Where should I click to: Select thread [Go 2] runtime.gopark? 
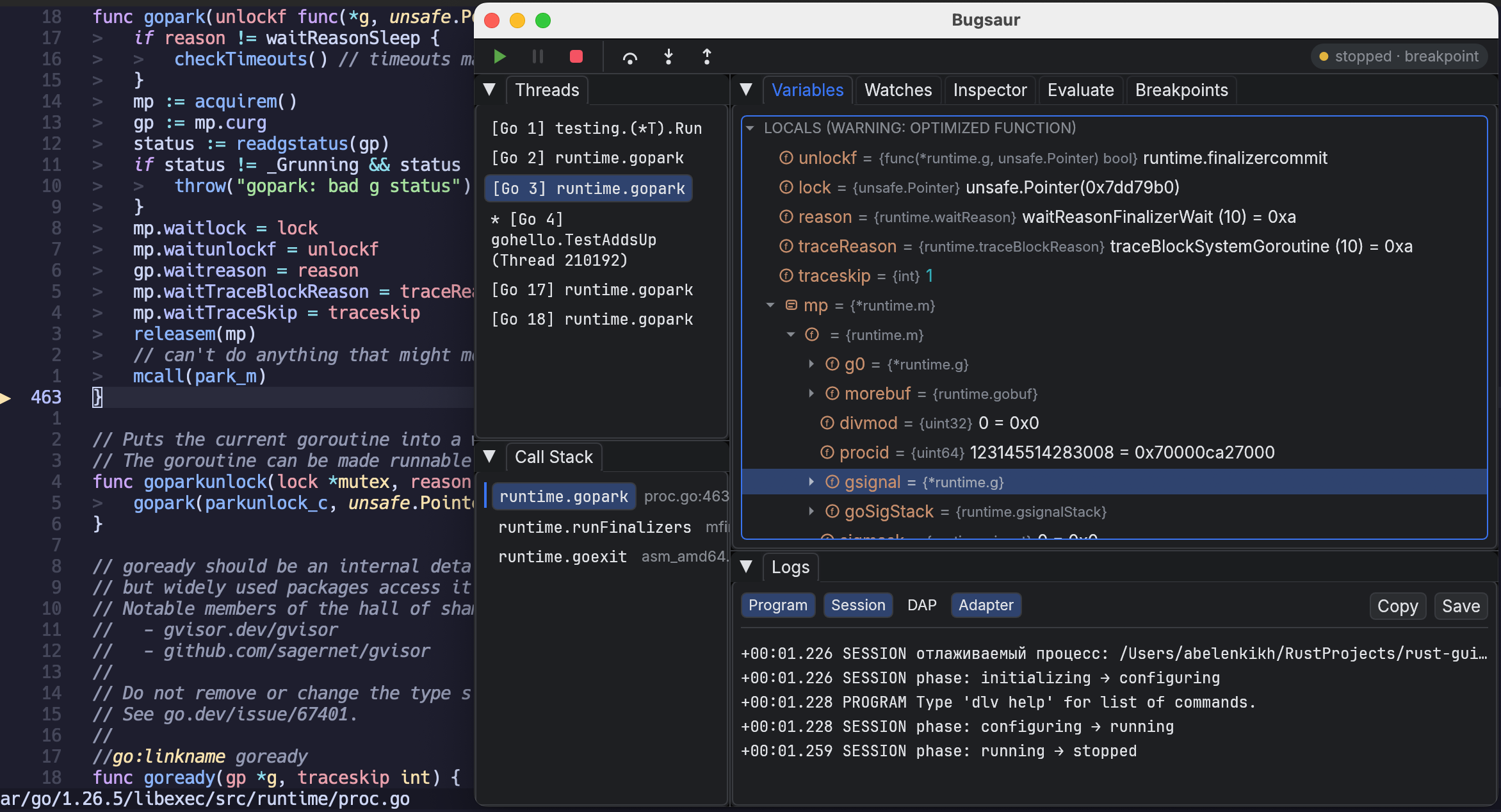[x=587, y=158]
